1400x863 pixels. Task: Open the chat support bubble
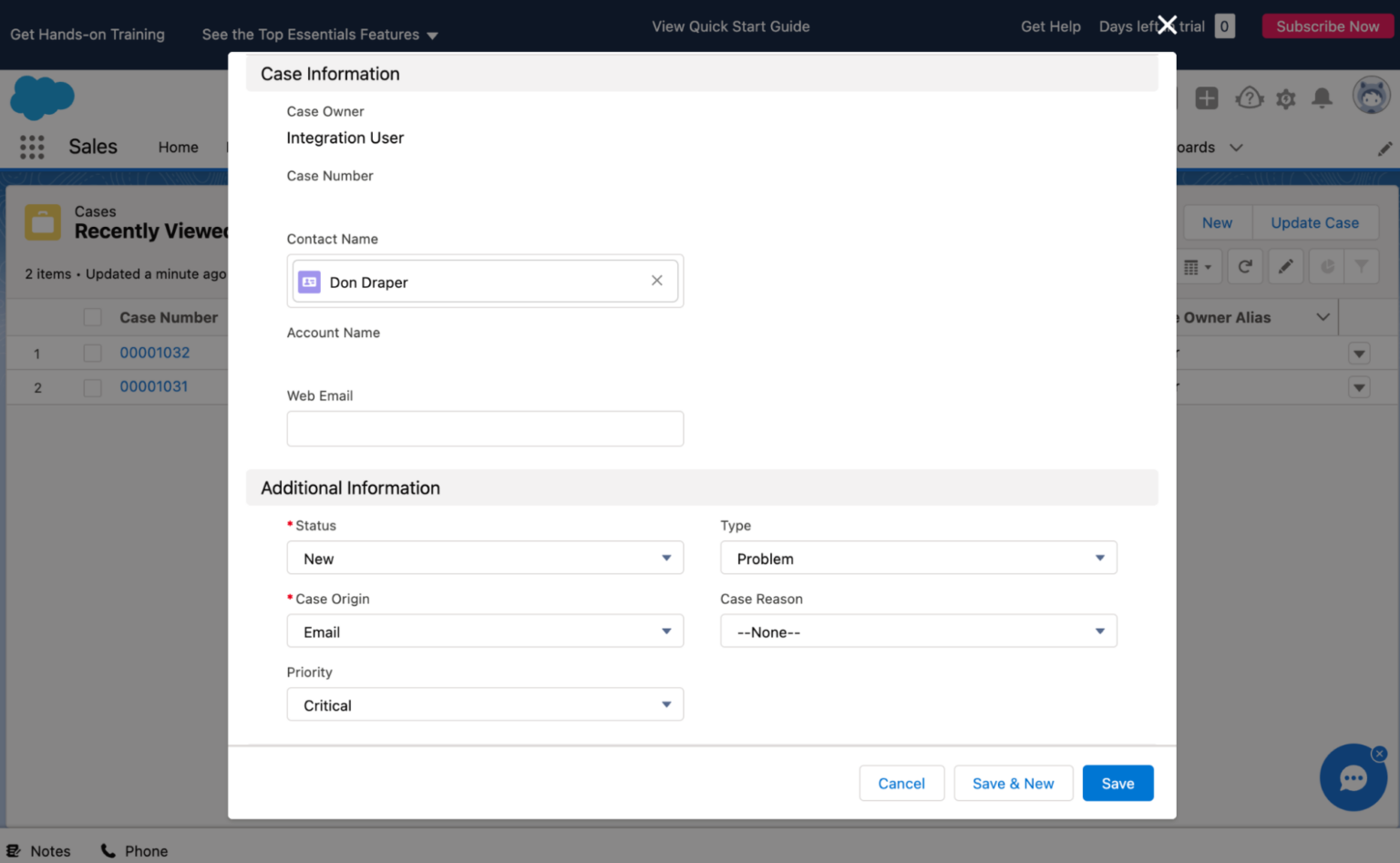pos(1353,777)
